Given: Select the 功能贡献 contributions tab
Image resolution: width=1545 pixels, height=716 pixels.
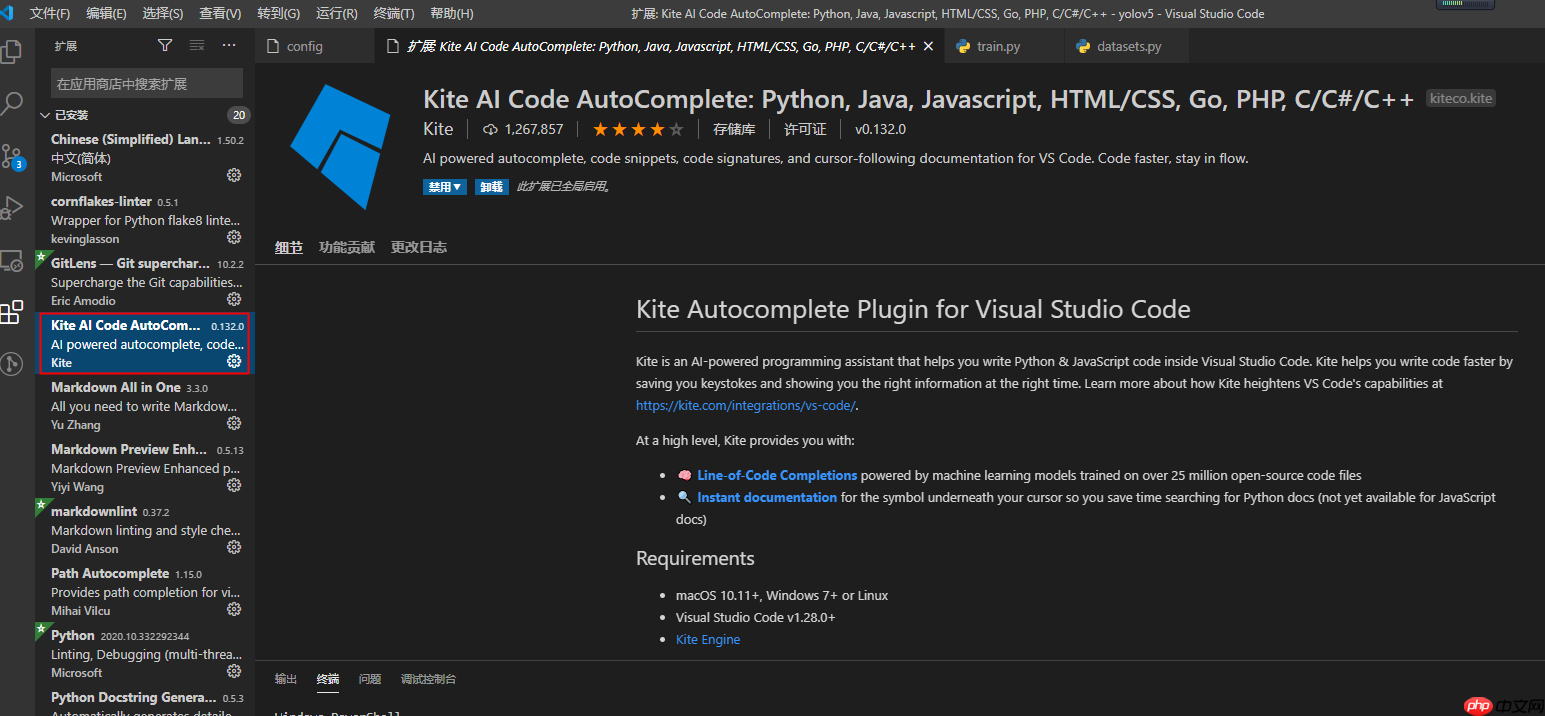Looking at the screenshot, I should point(347,247).
